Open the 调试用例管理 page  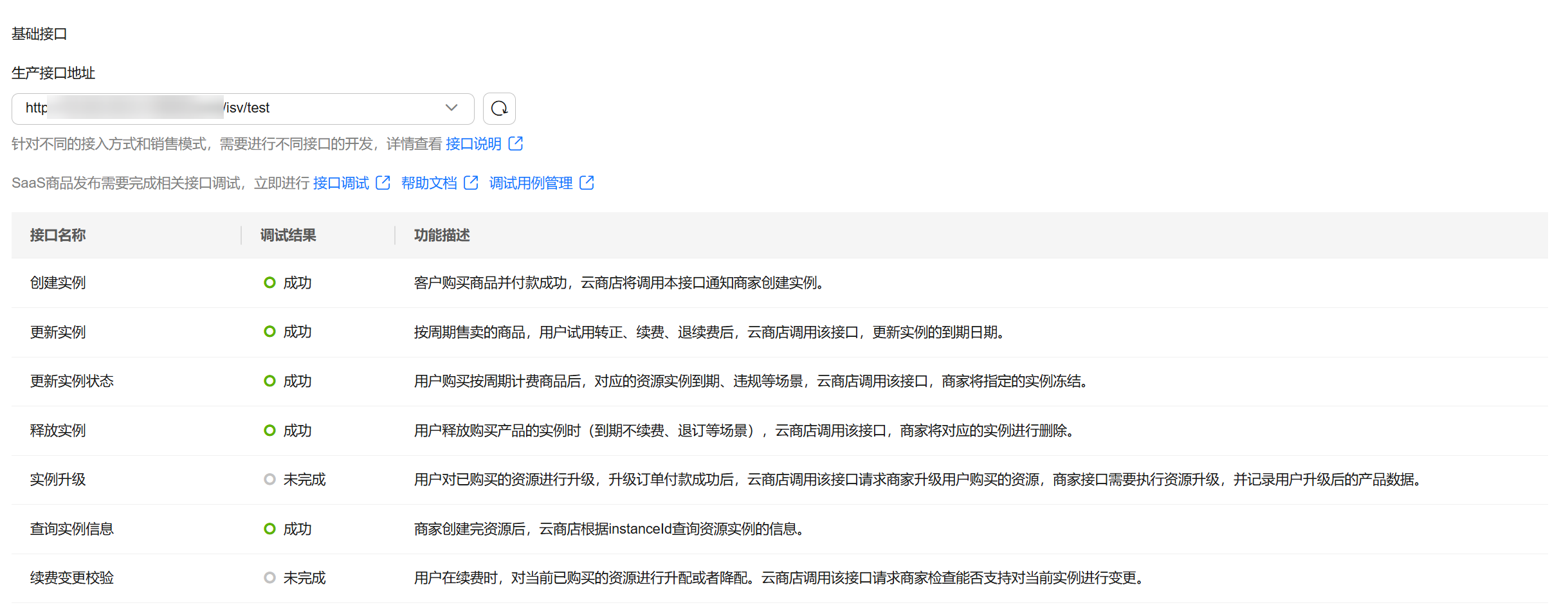tap(530, 183)
